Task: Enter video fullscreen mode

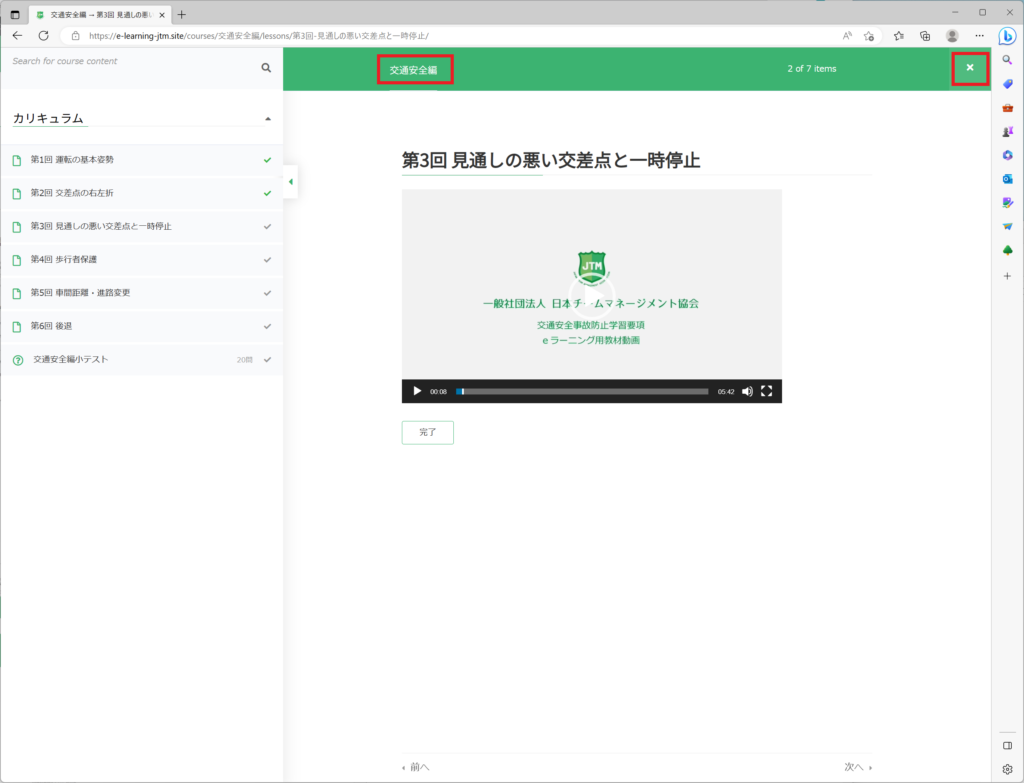Action: coord(767,391)
